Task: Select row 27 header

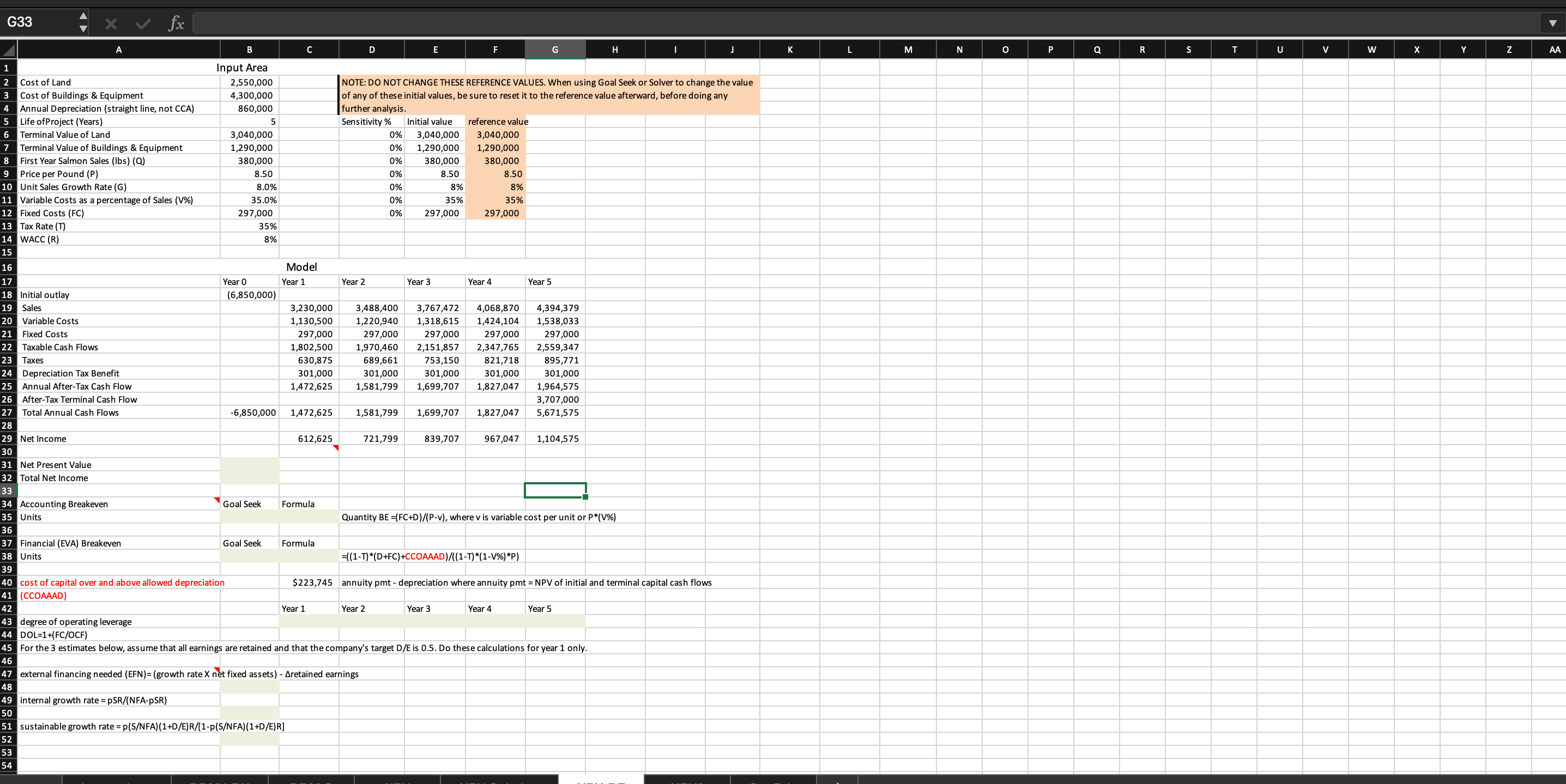Action: coord(7,412)
